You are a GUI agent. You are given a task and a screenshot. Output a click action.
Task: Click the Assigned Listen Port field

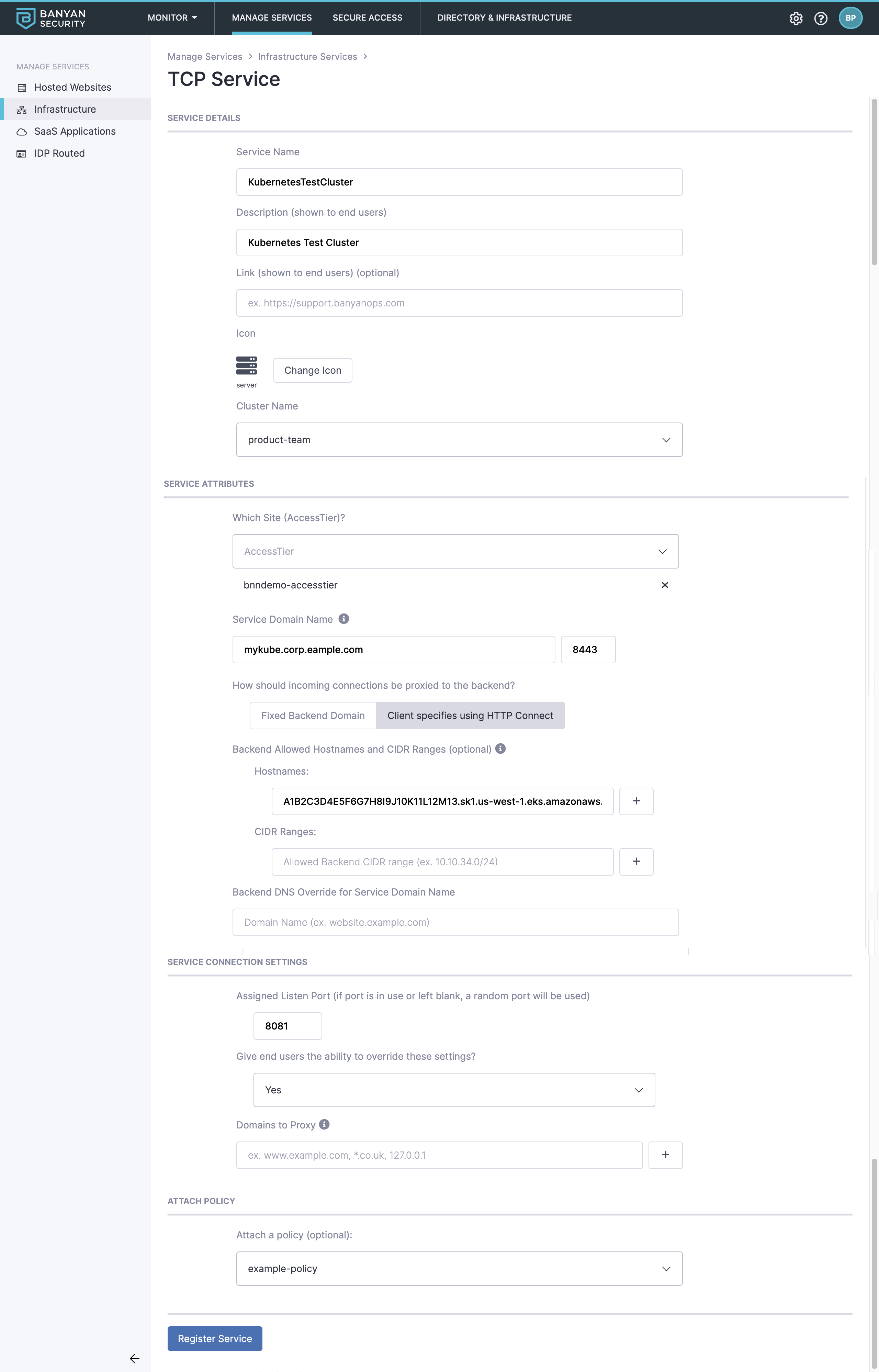(x=288, y=1026)
